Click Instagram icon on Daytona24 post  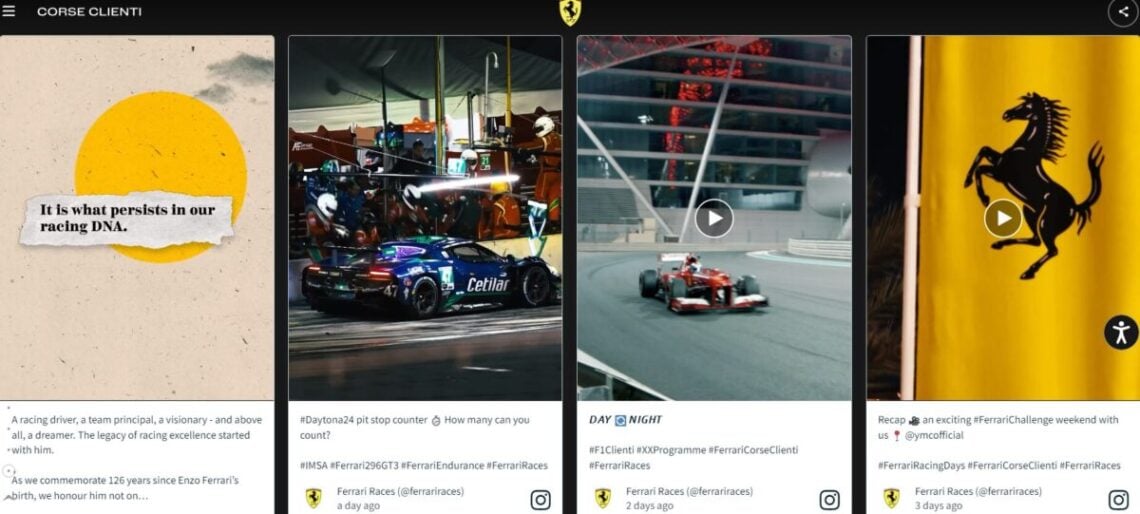(x=540, y=499)
